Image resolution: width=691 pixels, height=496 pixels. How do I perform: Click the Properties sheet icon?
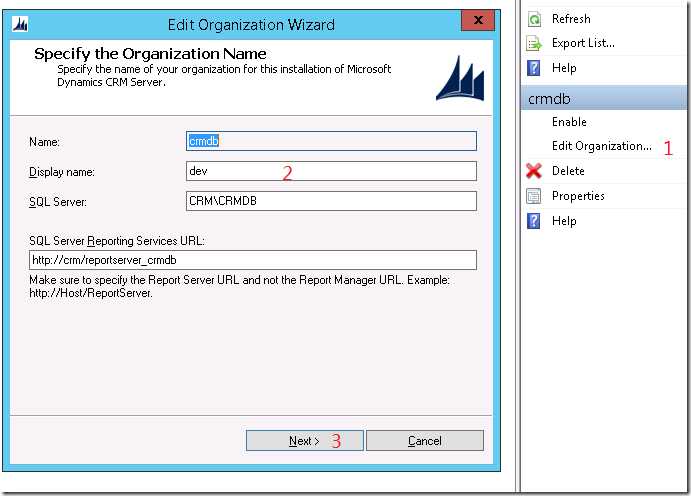click(x=534, y=196)
